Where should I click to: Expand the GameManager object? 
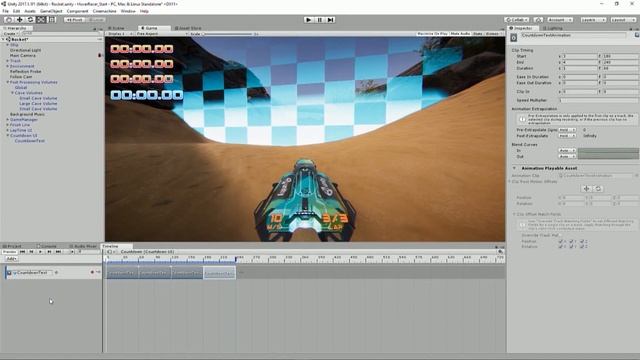(7, 120)
